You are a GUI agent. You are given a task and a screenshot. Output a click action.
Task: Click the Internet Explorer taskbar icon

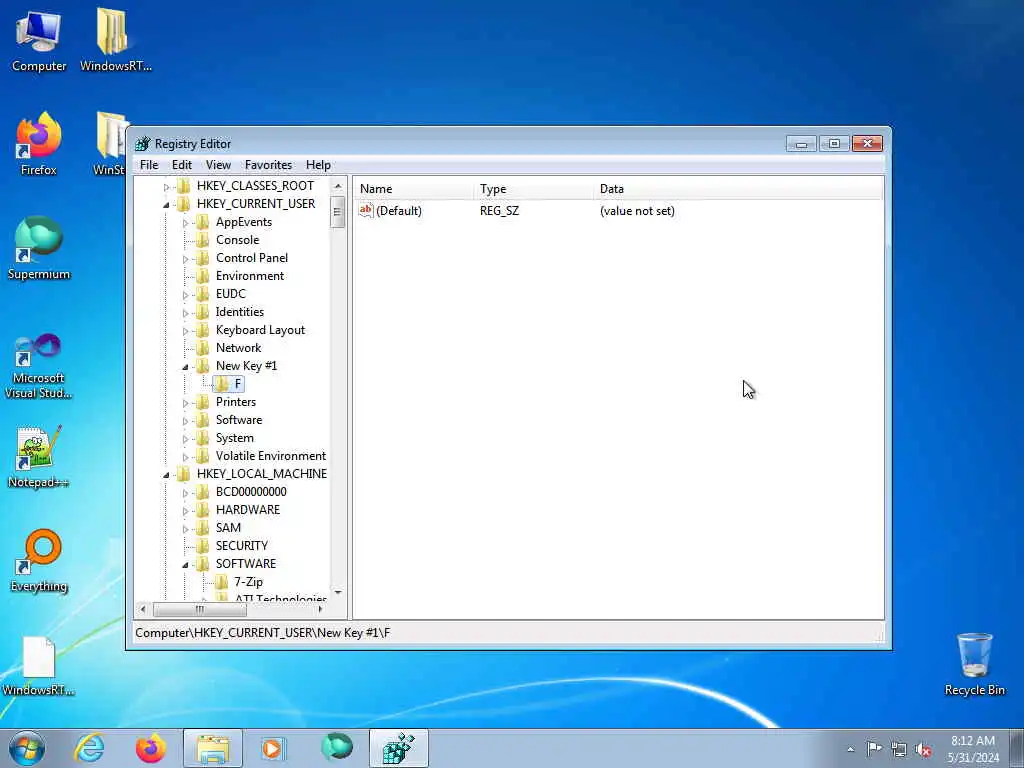tap(89, 748)
